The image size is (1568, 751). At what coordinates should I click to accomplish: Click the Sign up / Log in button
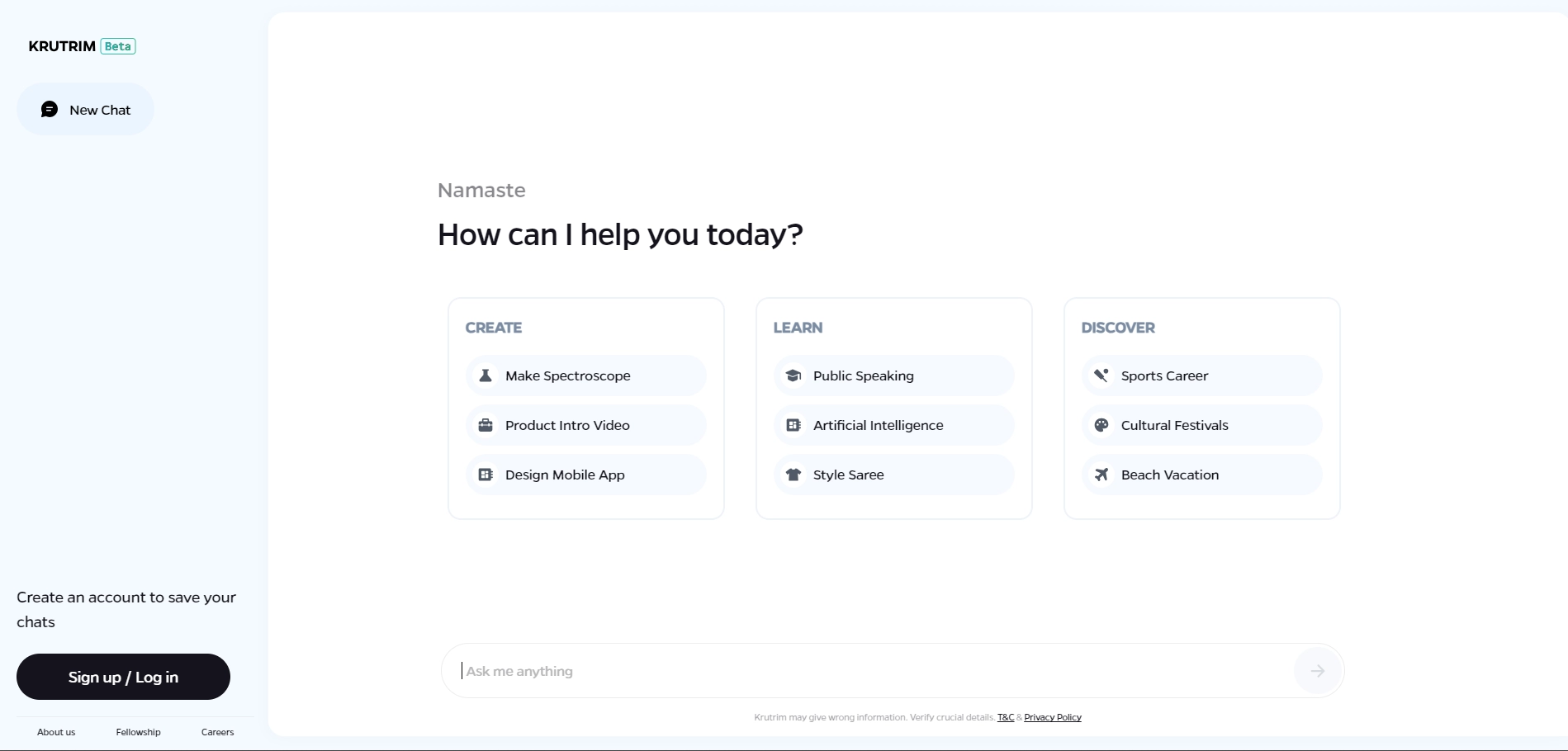point(123,677)
